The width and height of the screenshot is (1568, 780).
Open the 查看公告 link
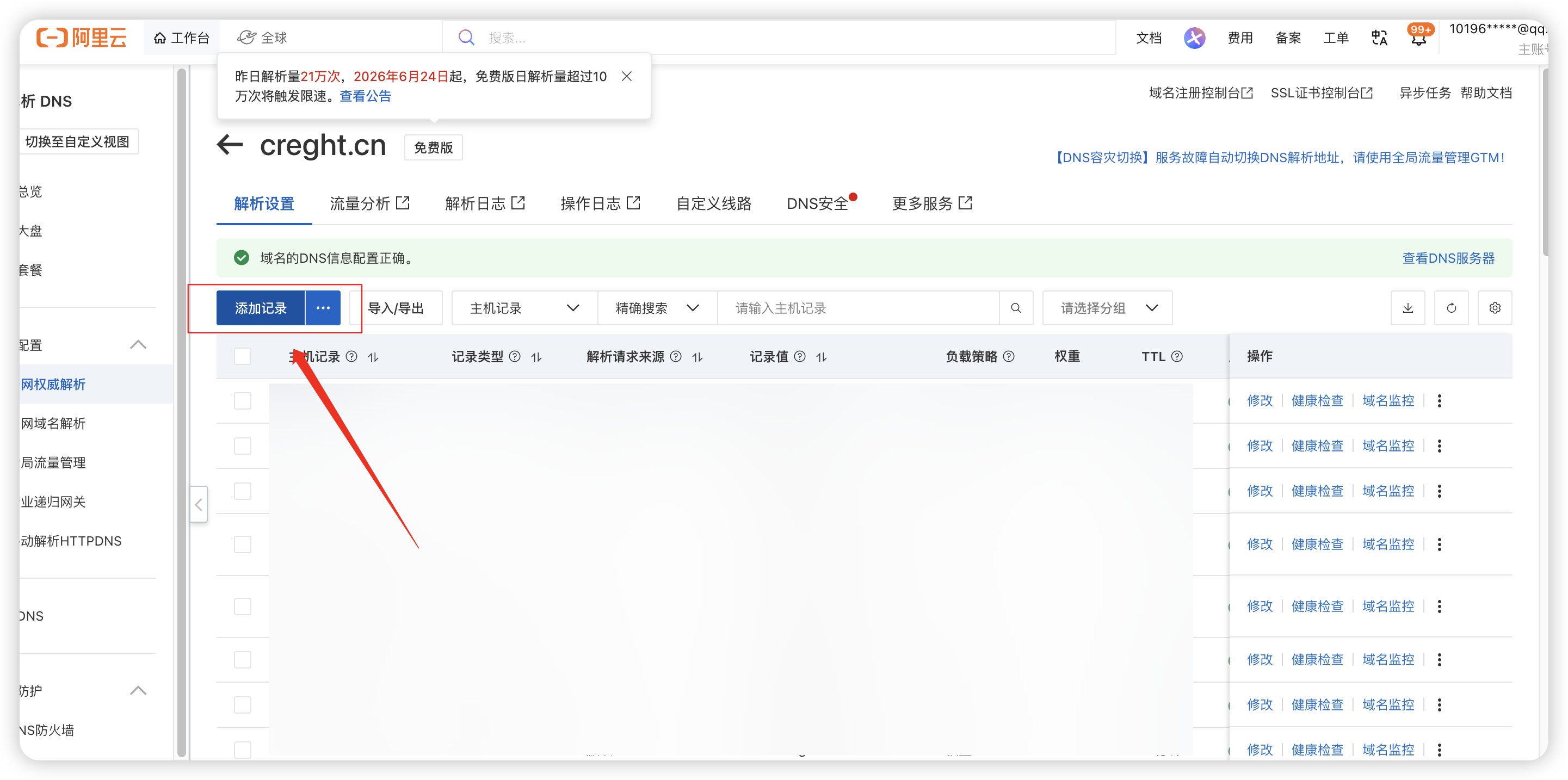click(x=365, y=96)
